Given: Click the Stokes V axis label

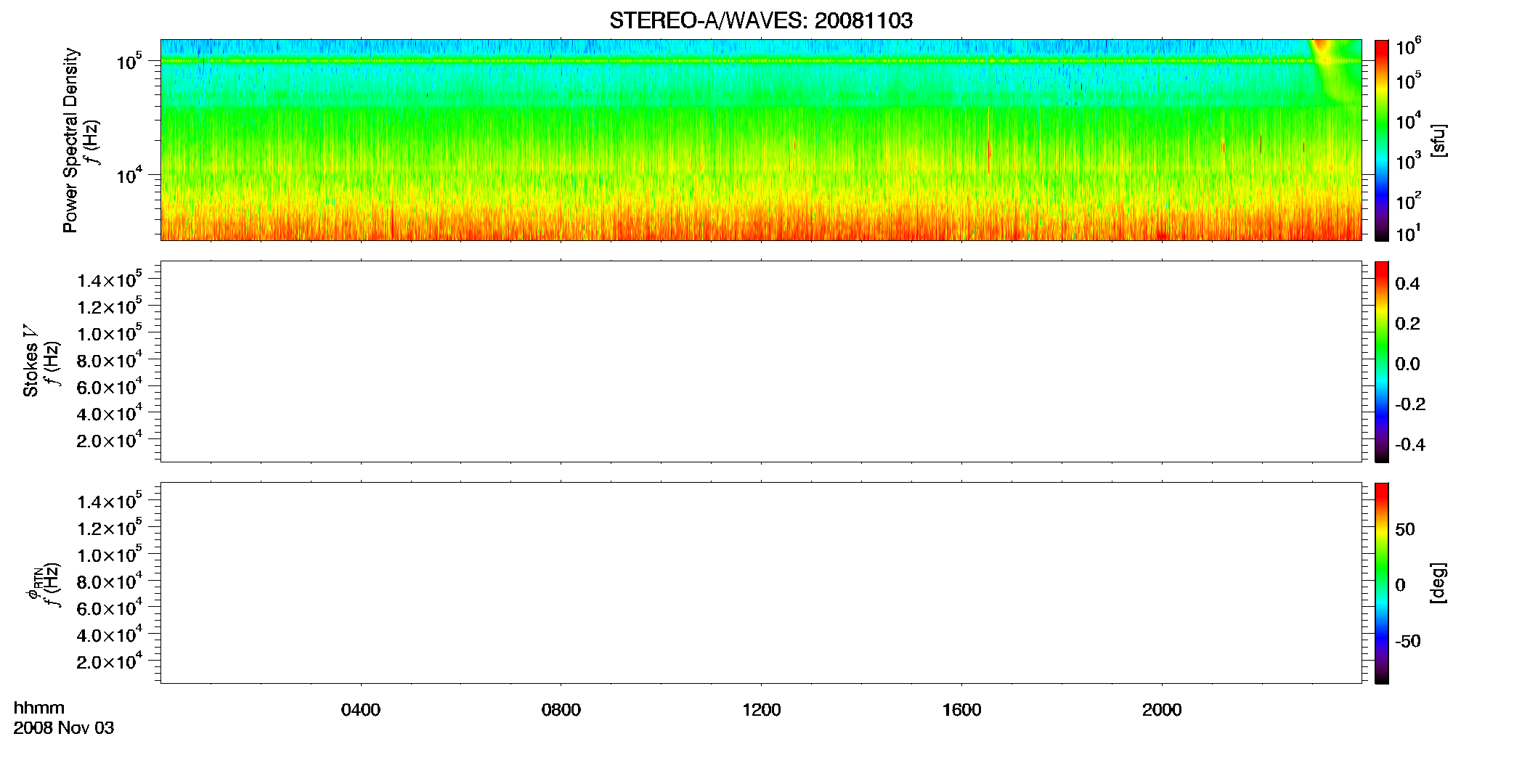Looking at the screenshot, I should (x=30, y=362).
